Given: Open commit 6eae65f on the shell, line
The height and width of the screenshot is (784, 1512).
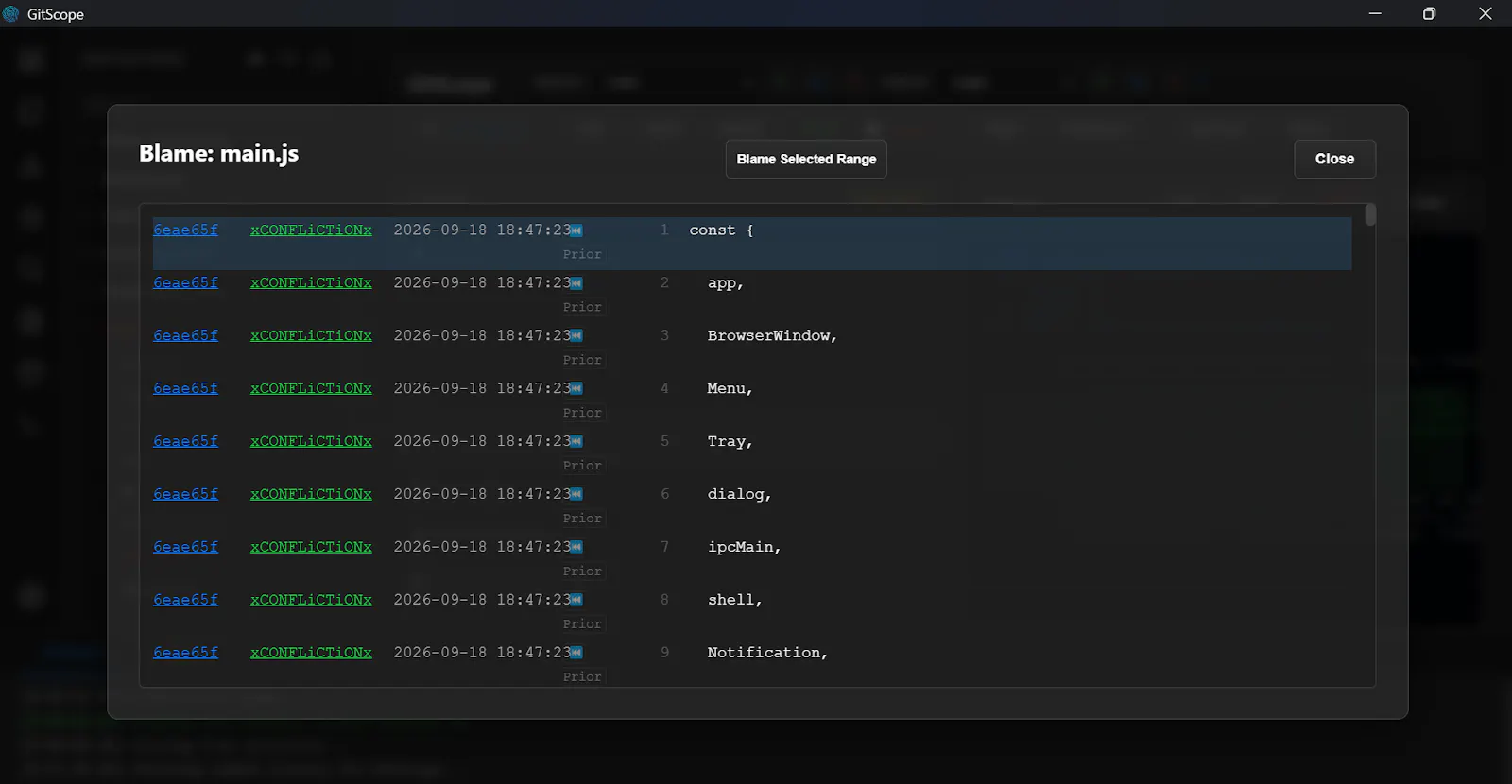Looking at the screenshot, I should 185,600.
